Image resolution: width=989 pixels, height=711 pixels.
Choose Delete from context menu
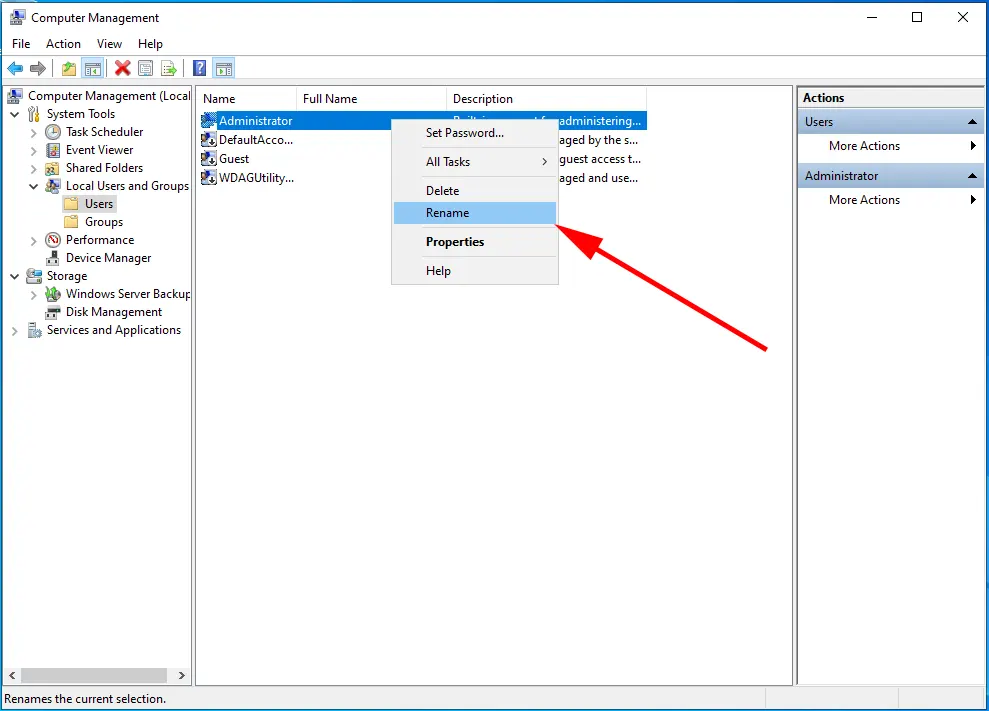[475, 191]
